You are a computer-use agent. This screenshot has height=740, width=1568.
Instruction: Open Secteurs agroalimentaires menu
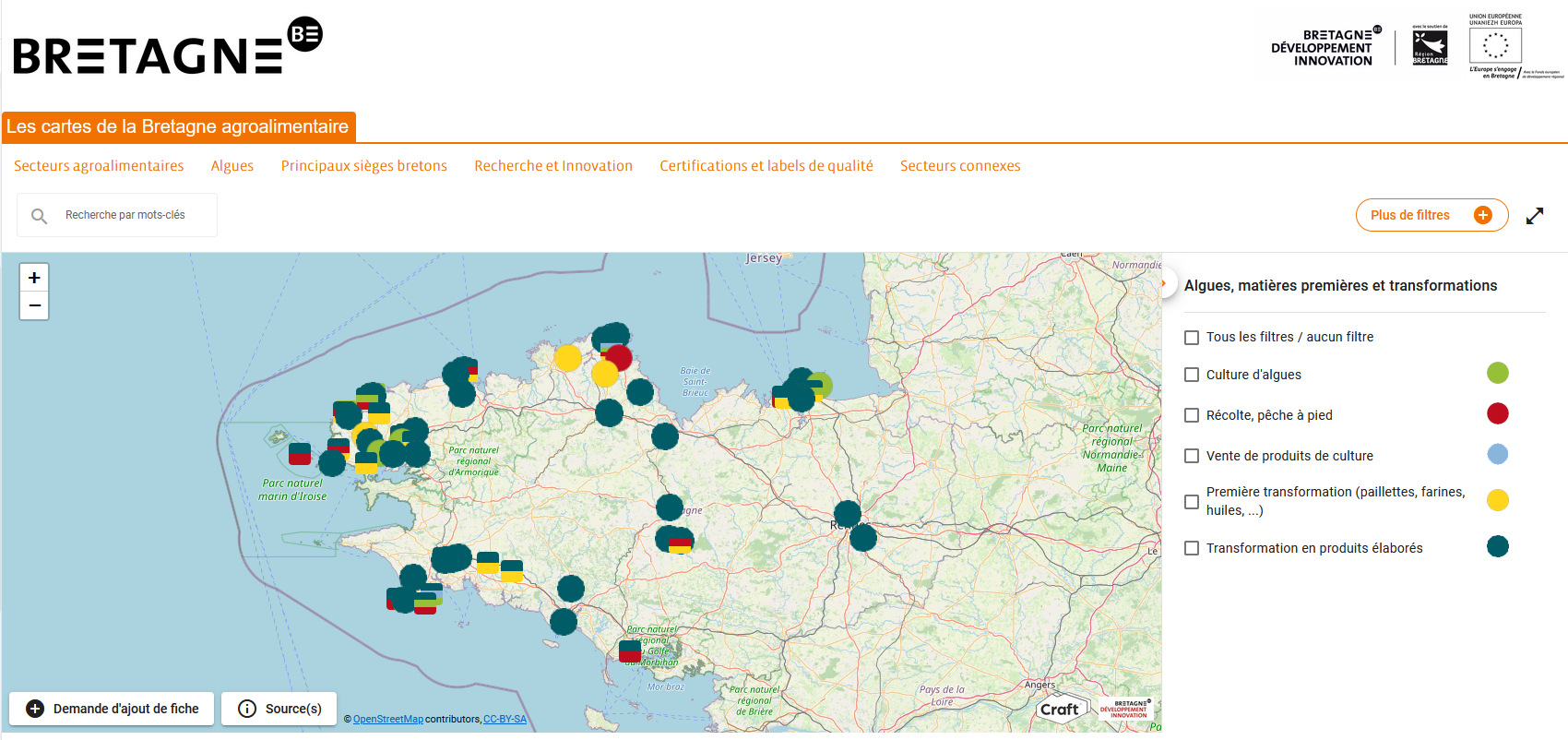[x=99, y=166]
